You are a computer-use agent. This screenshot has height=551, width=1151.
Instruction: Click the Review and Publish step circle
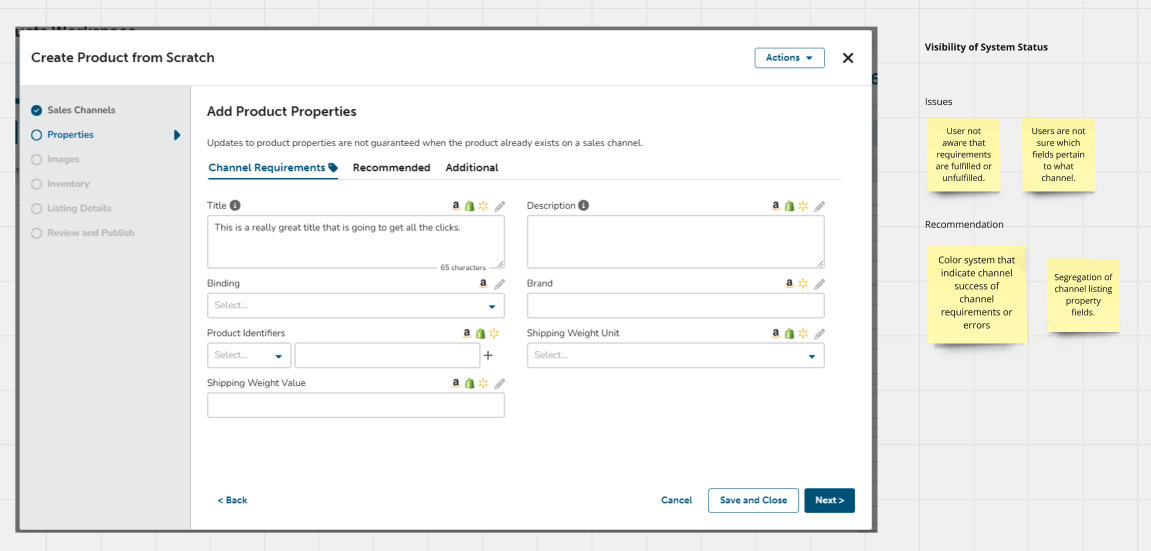[36, 233]
